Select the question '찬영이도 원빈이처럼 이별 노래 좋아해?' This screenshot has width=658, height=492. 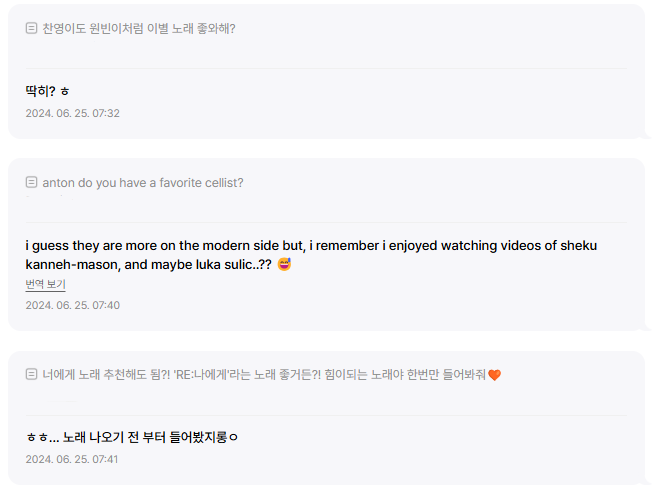pos(139,29)
